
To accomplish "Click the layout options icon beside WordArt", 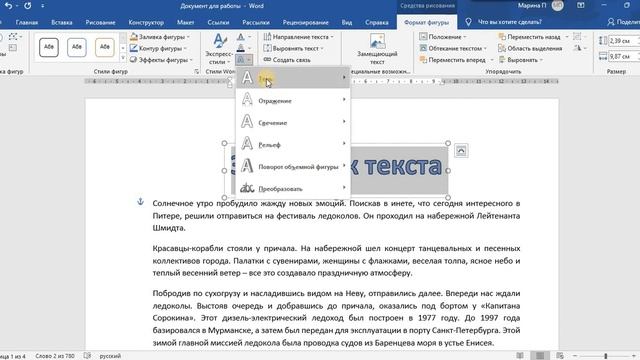I will 461,151.
